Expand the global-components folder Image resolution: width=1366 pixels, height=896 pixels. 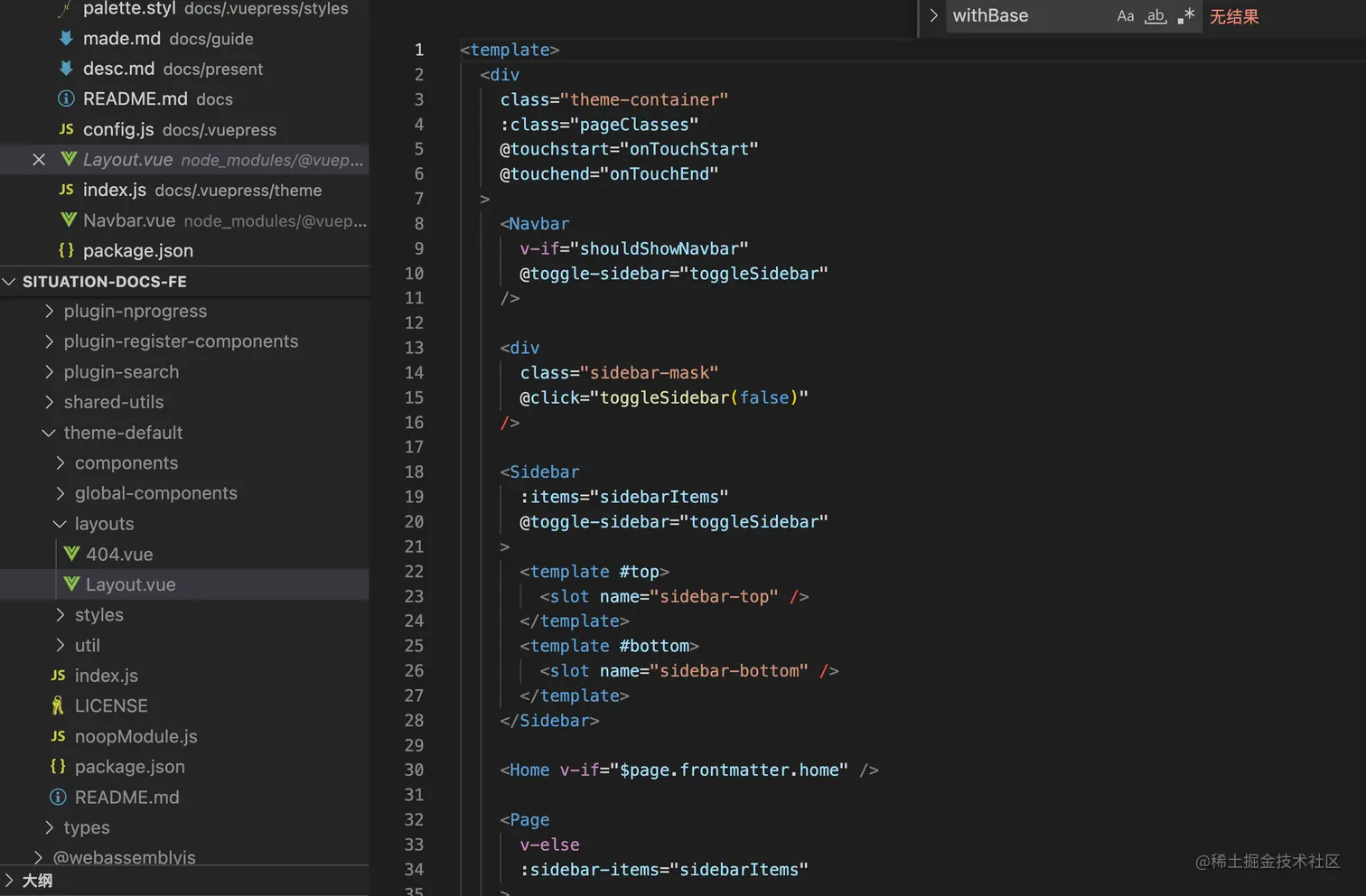point(61,493)
